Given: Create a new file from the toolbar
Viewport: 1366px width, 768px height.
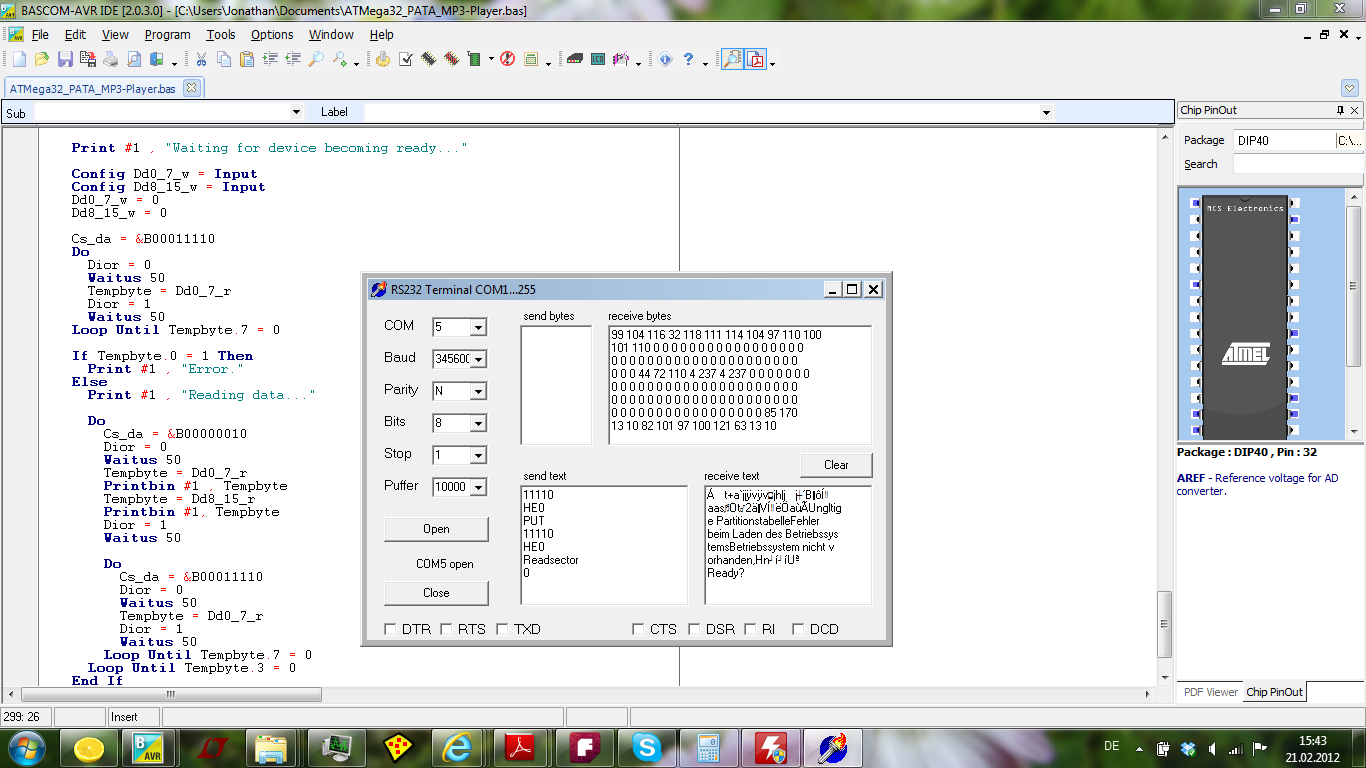Looking at the screenshot, I should coord(19,60).
